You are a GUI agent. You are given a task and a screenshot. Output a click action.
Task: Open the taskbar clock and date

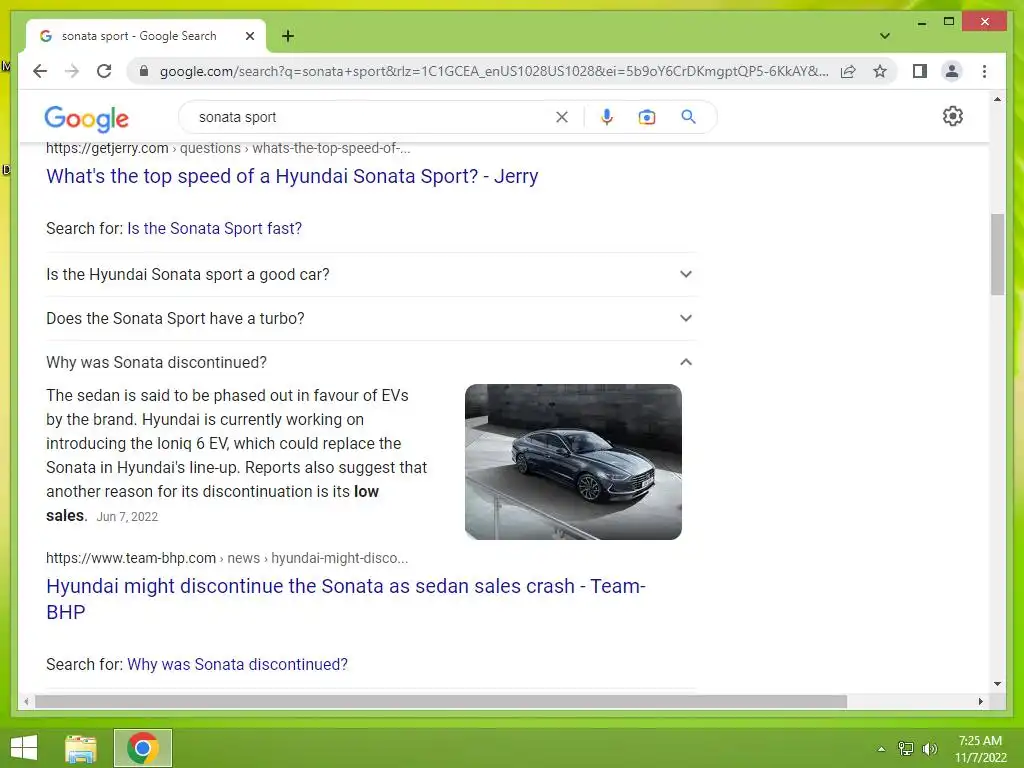tap(980, 749)
